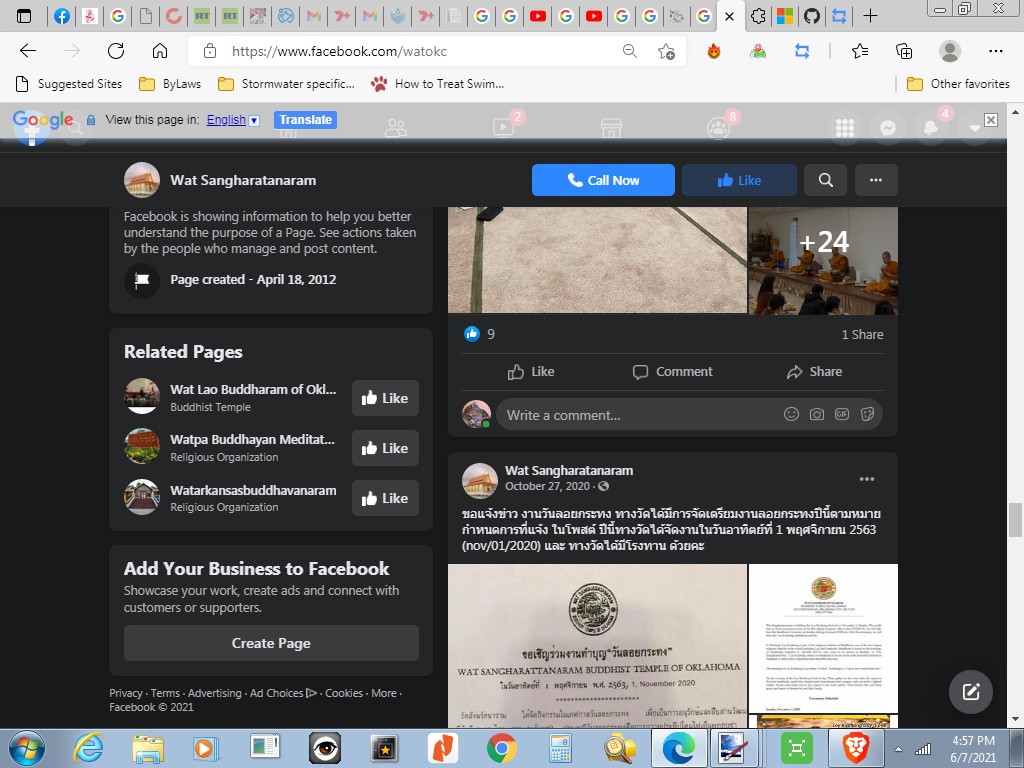This screenshot has height=768, width=1024.
Task: Add a sticker to the comment
Action: click(x=867, y=414)
